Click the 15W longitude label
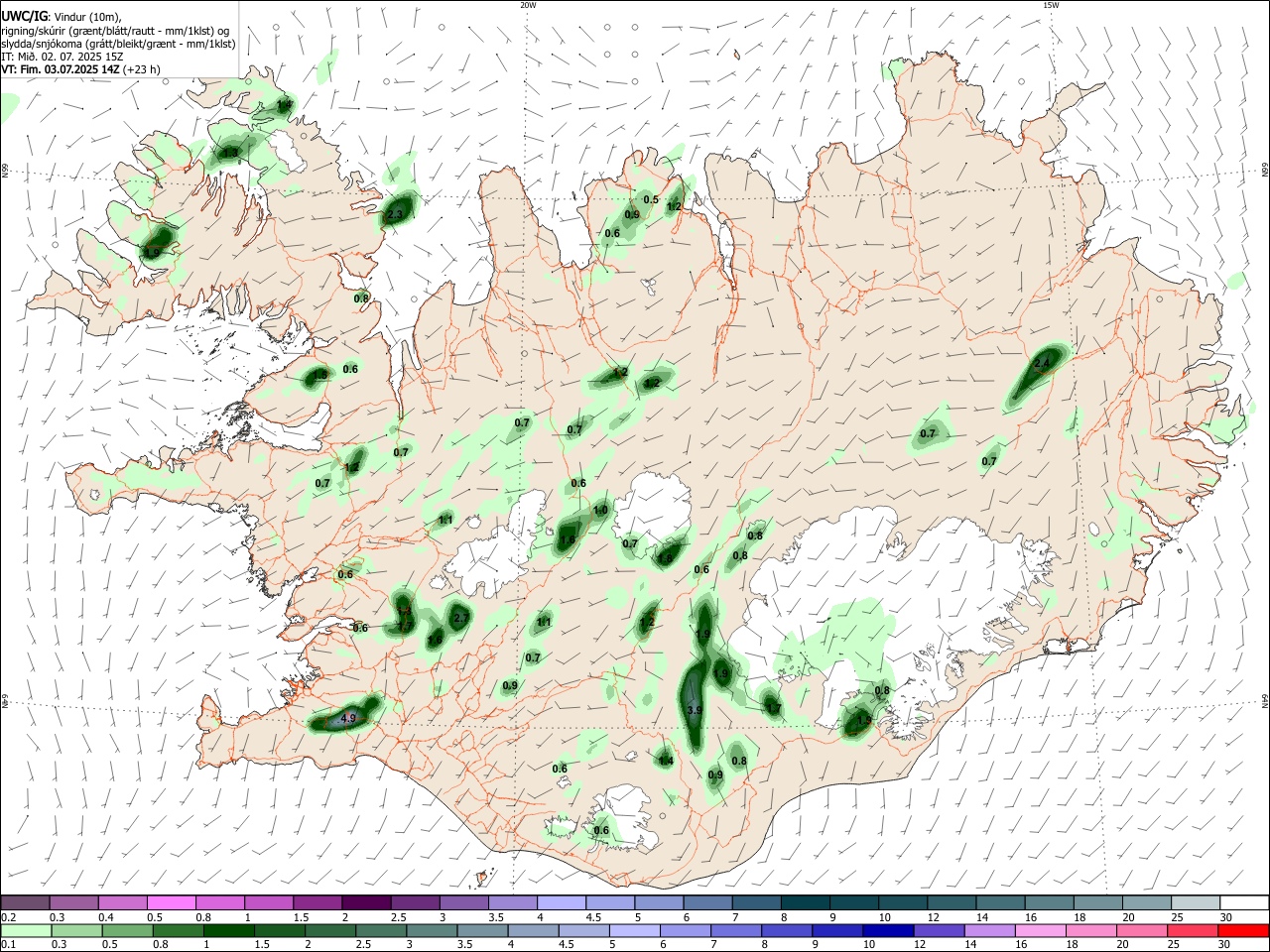Image resolution: width=1270 pixels, height=952 pixels. tap(1051, 5)
